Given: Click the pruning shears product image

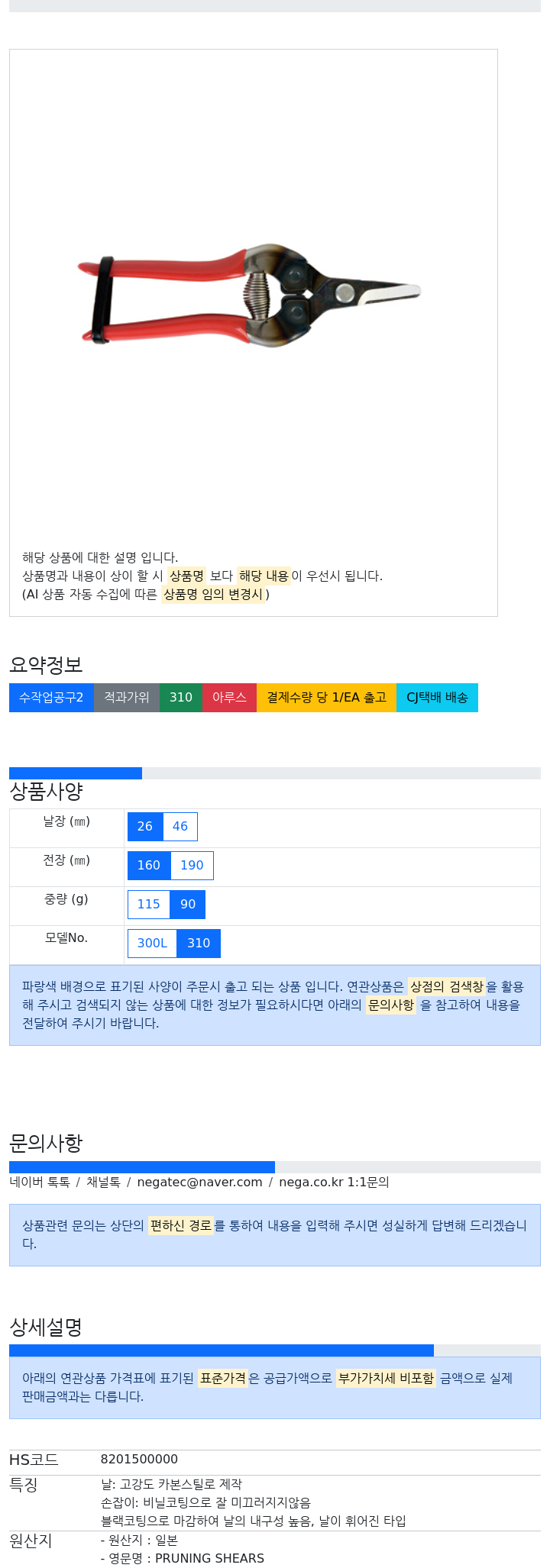Looking at the screenshot, I should 248,295.
